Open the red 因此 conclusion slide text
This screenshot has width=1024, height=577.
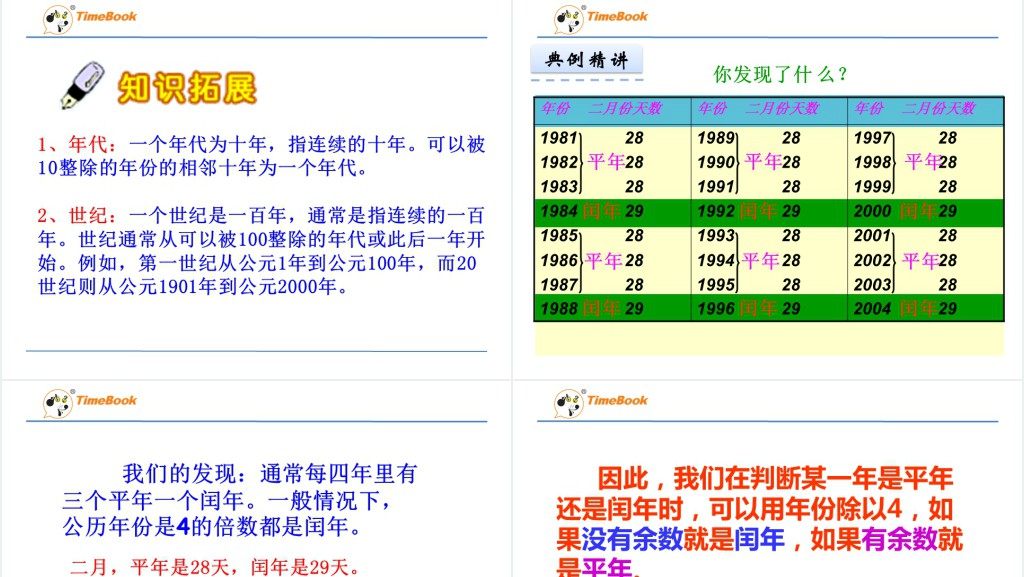click(760, 522)
